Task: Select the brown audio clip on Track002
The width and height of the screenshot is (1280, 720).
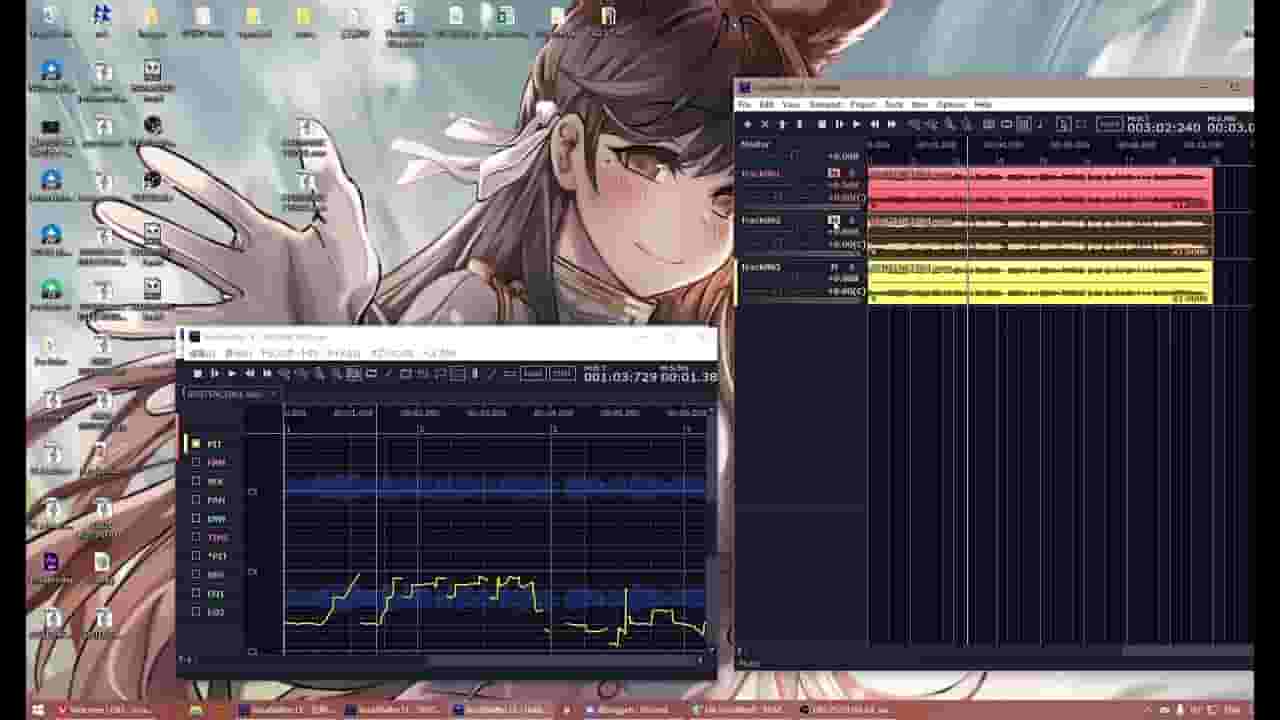Action: tap(1040, 236)
